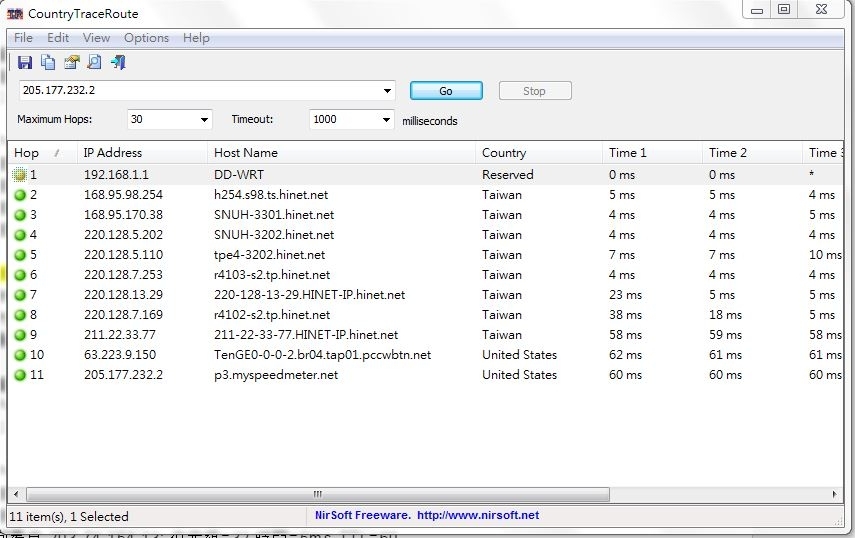
Task: Click green status icon for hop 11
Action: [x=20, y=376]
